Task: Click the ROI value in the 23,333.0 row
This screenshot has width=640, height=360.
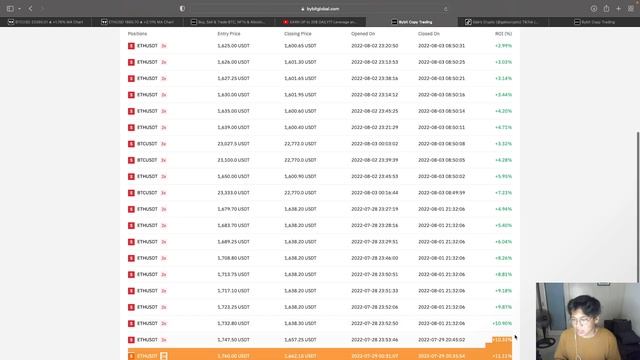Action: [503, 193]
